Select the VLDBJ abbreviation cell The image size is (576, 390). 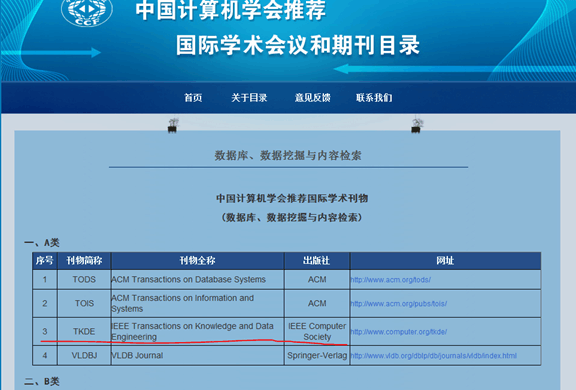pyautogui.click(x=84, y=355)
